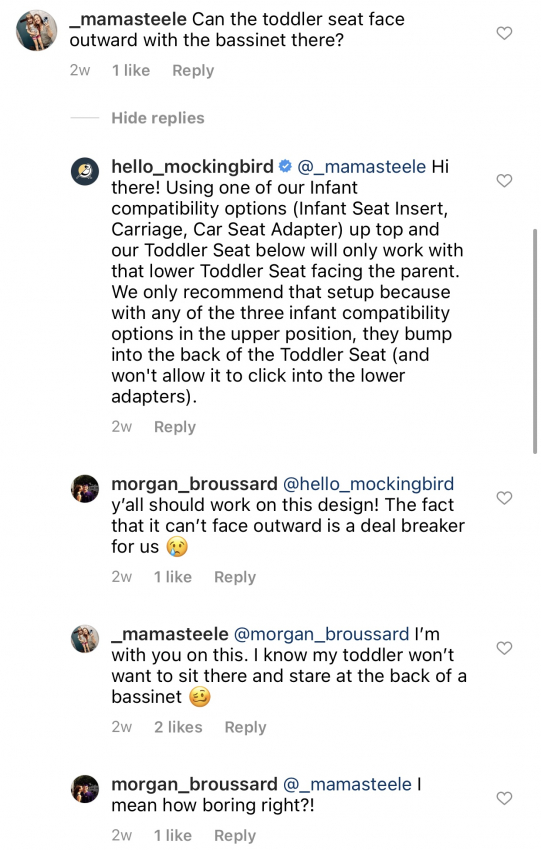Like _mamasteele's reply about staring at bassinet
Screen dimensions: 541x850
(504, 648)
